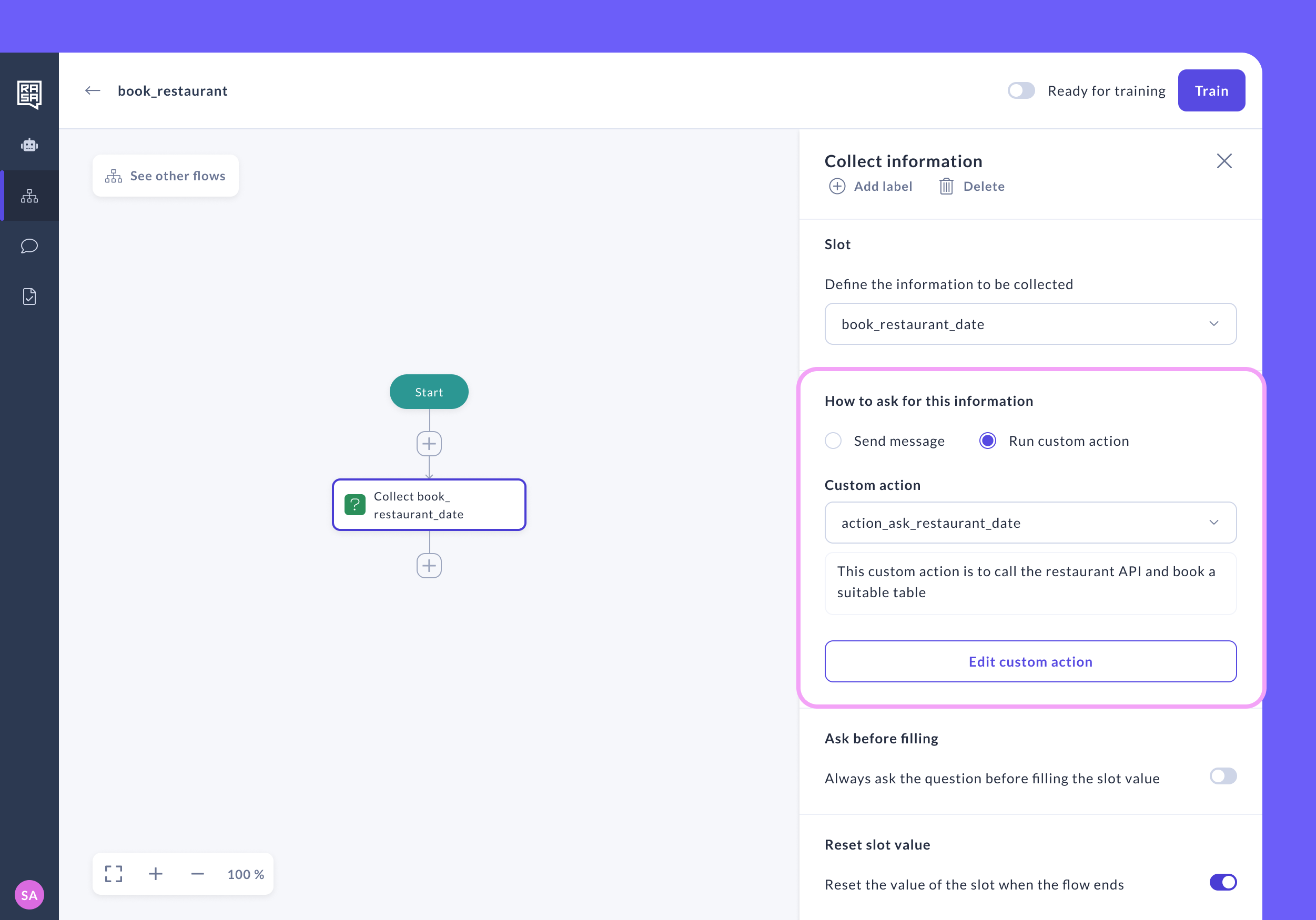Click the Ask before filling heading
1316x920 pixels.
coord(881,738)
